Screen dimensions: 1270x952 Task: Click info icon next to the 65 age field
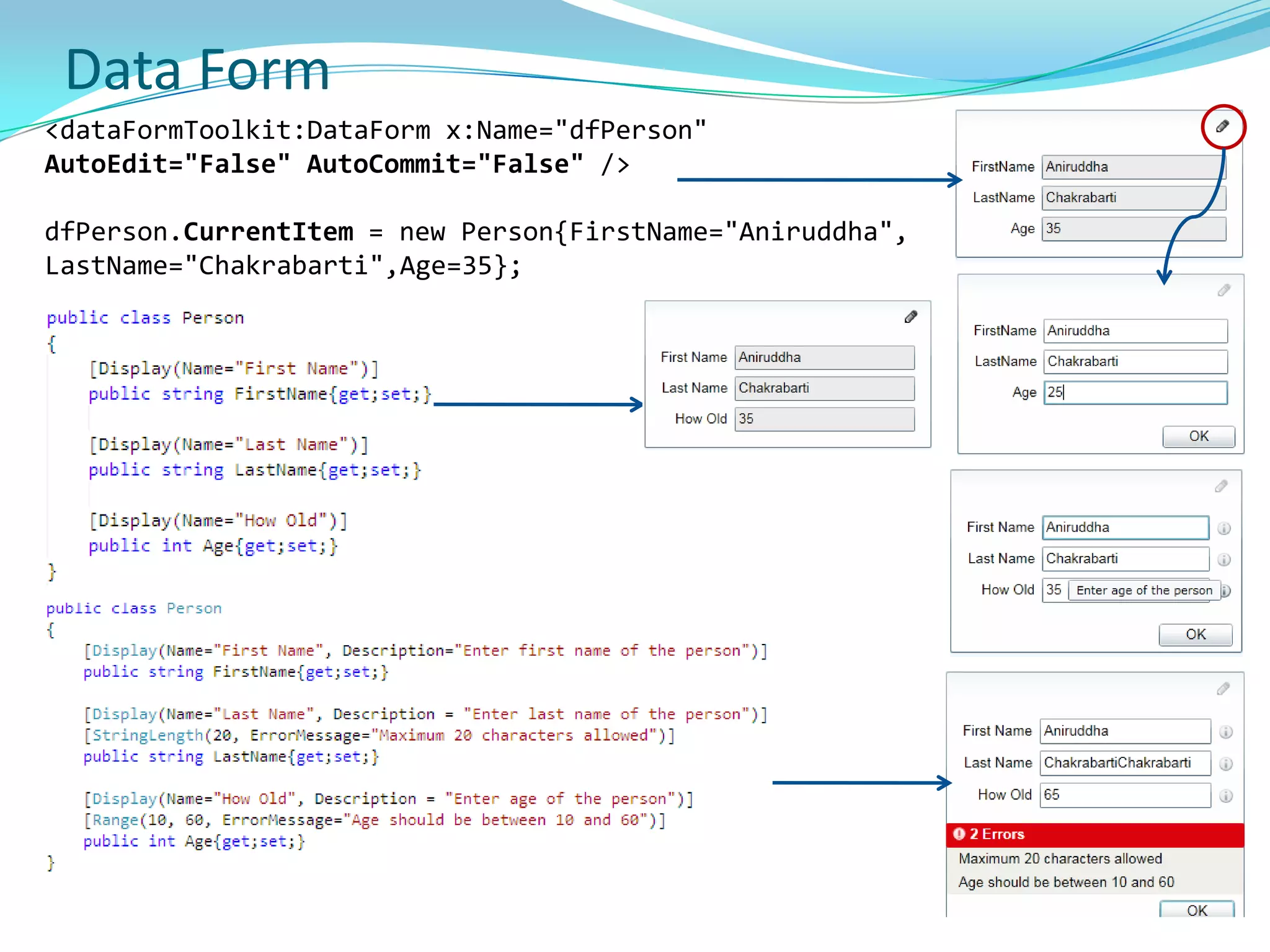coord(1225,796)
